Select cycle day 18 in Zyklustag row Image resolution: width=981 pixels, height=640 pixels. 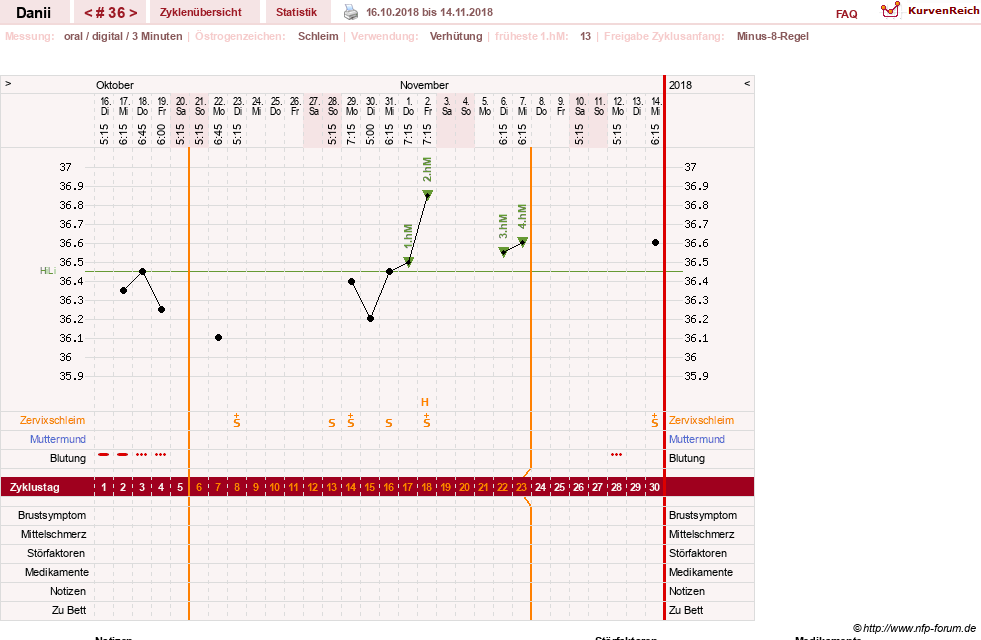427,487
